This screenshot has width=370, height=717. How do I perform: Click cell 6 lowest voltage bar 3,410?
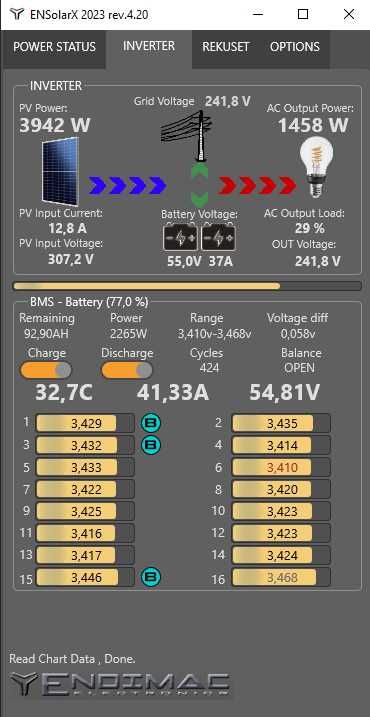(281, 467)
